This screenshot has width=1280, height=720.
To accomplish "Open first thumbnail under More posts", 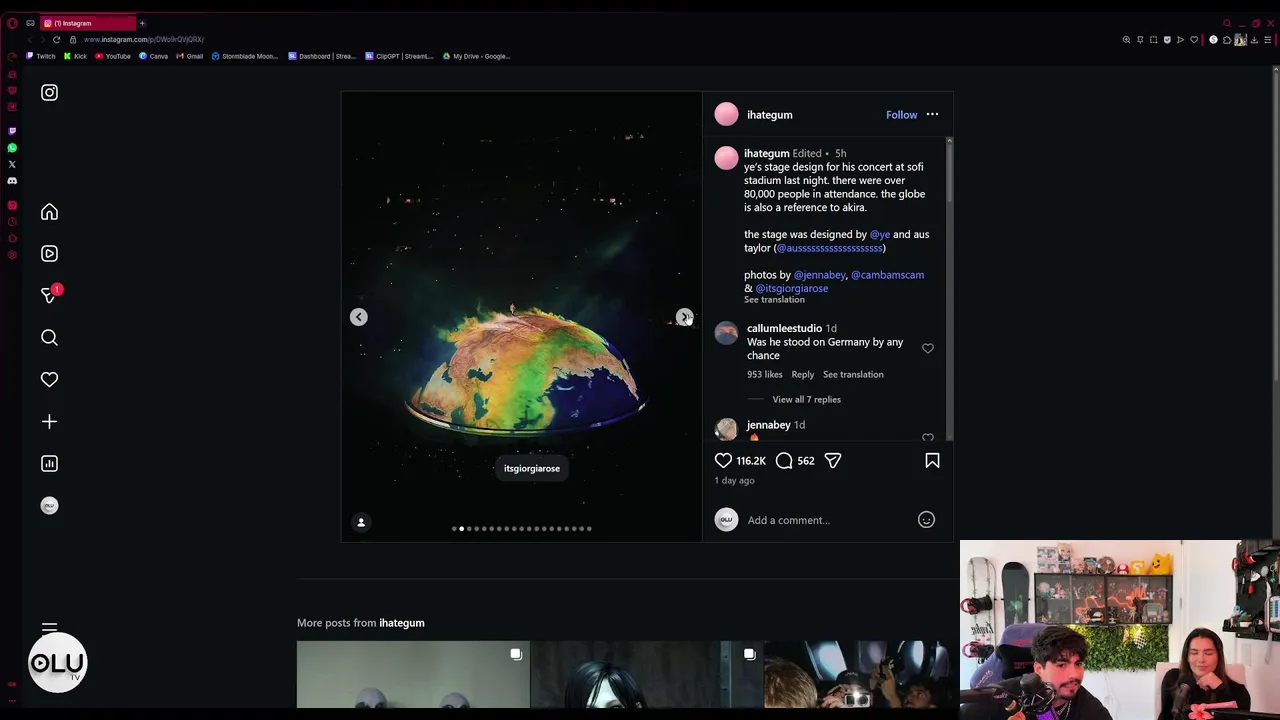I will pos(413,675).
